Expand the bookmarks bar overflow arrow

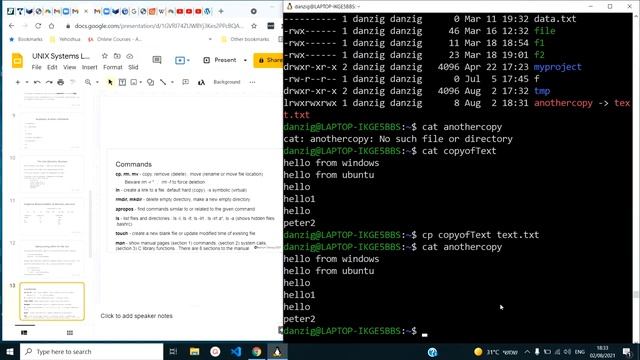click(210, 39)
